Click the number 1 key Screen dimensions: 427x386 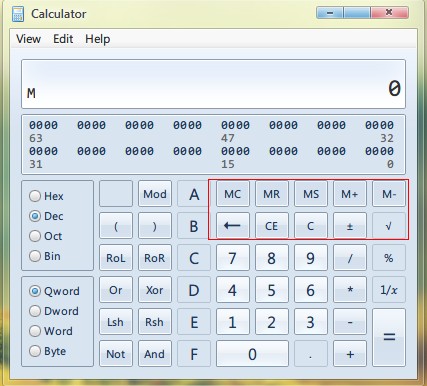(233, 322)
